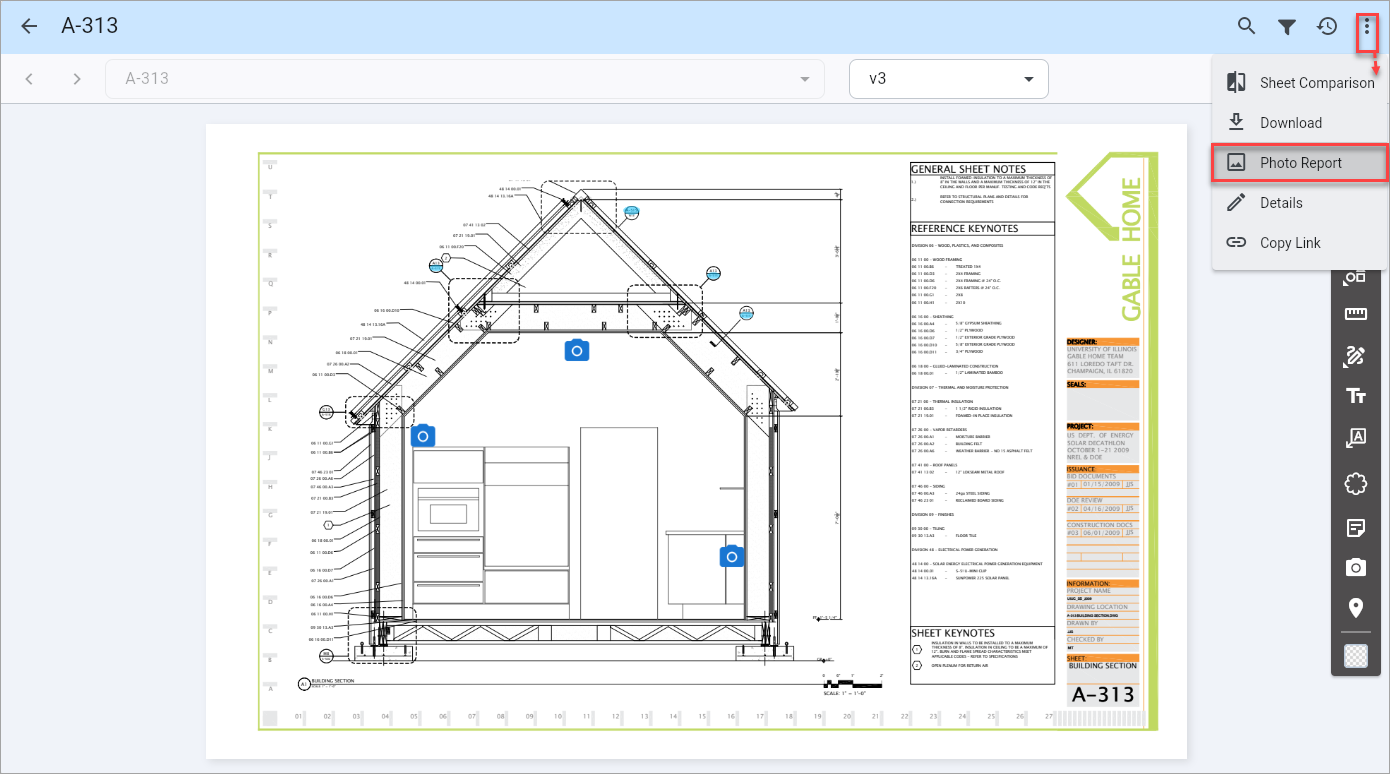
Task: Select the sticky note tool
Action: (x=1356, y=526)
